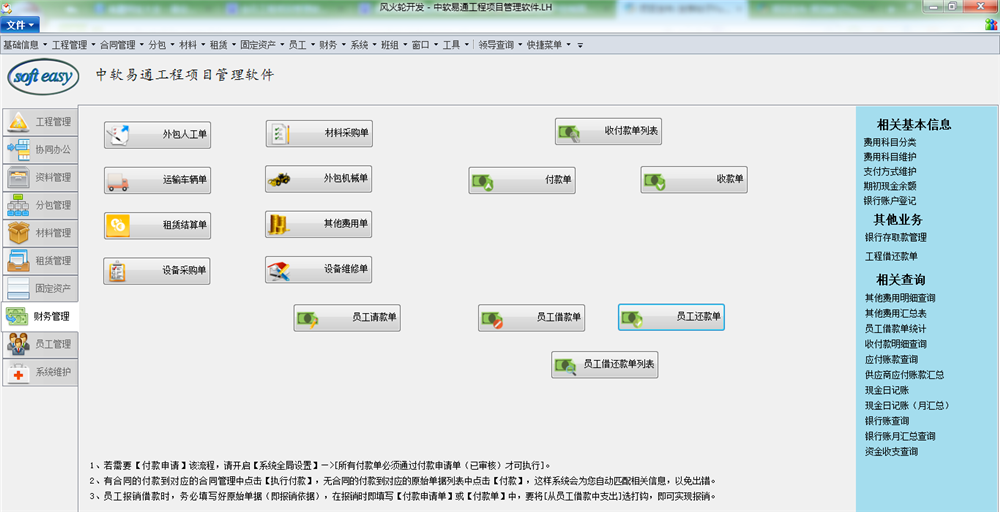
Task: Expand the 基础信息 menu
Action: coord(24,45)
